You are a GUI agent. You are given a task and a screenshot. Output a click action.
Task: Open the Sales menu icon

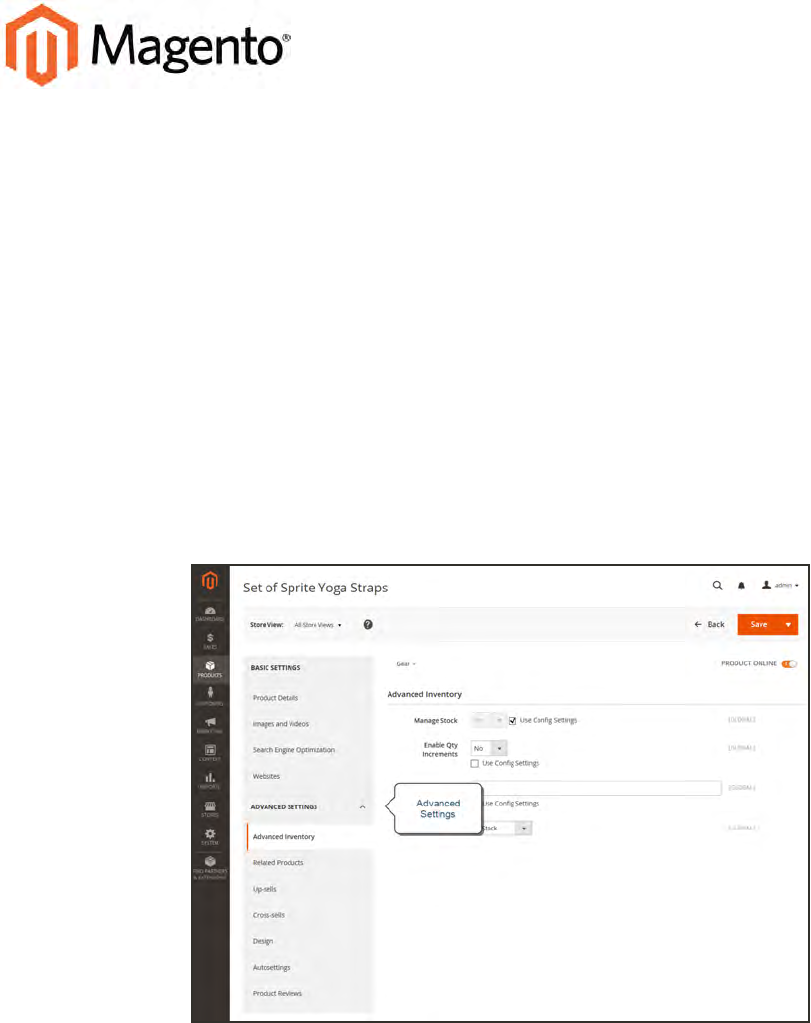tap(209, 641)
